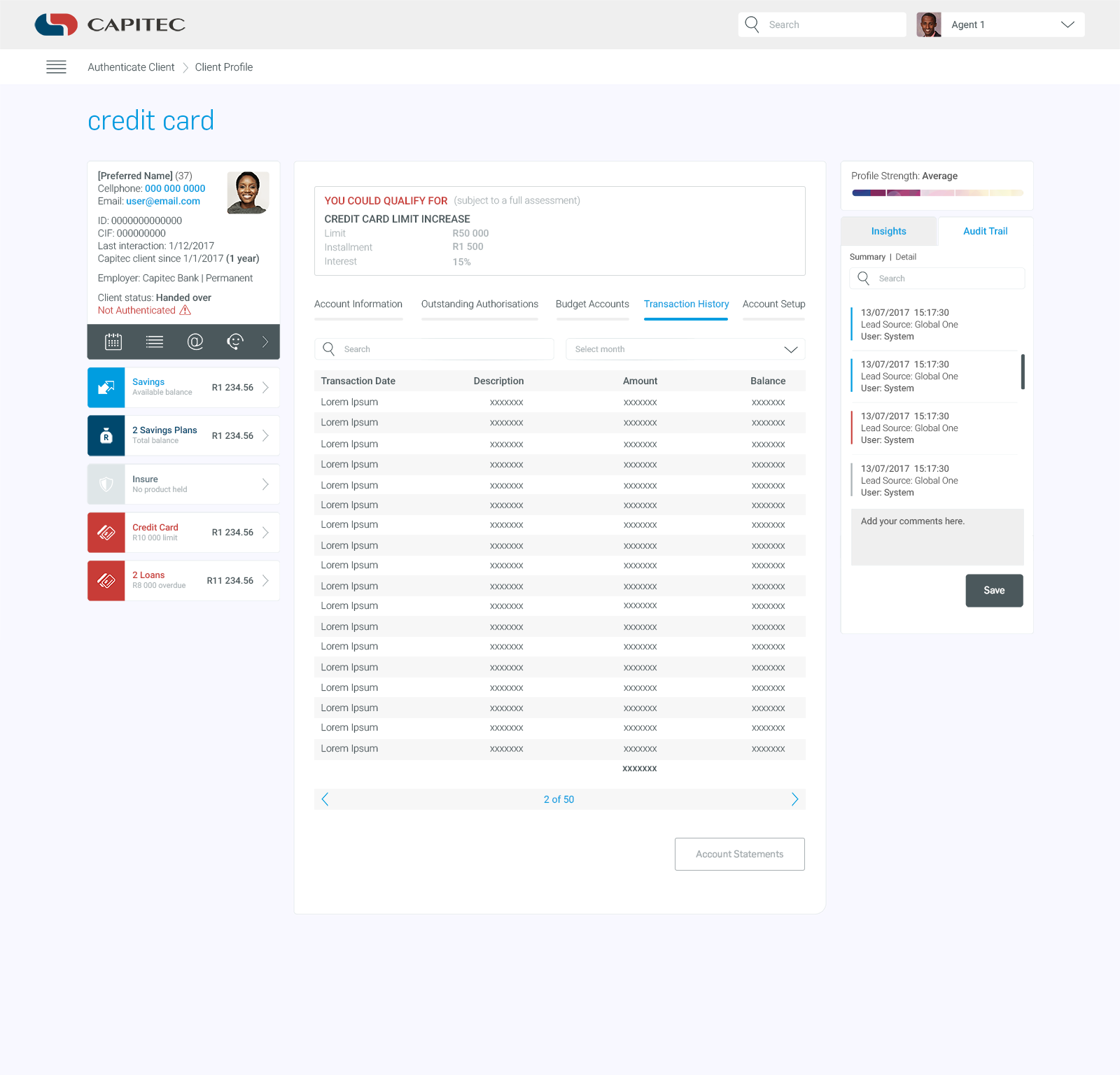Go to previous page arrow in pagination
This screenshot has height=1075, width=1120.
[x=325, y=799]
